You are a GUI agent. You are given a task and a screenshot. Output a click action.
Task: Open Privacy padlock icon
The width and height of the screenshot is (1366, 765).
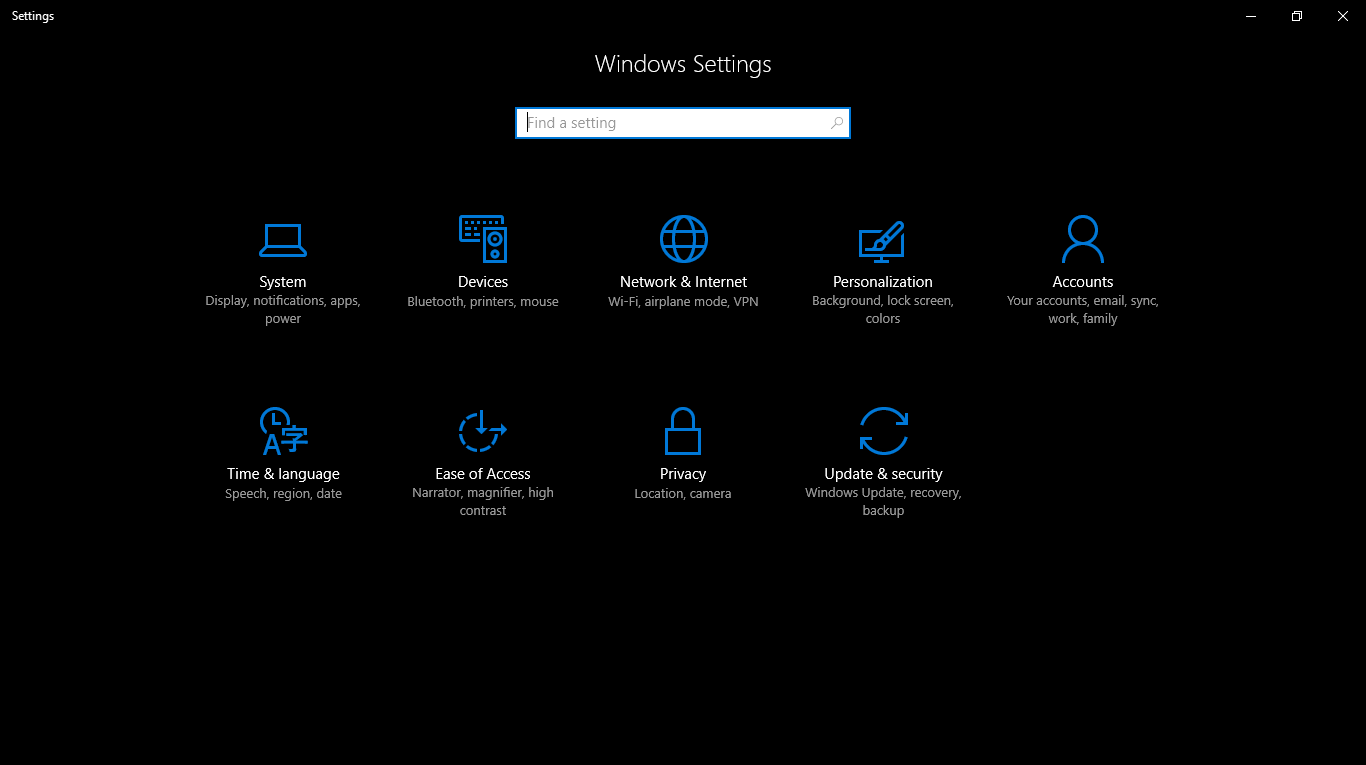(683, 431)
